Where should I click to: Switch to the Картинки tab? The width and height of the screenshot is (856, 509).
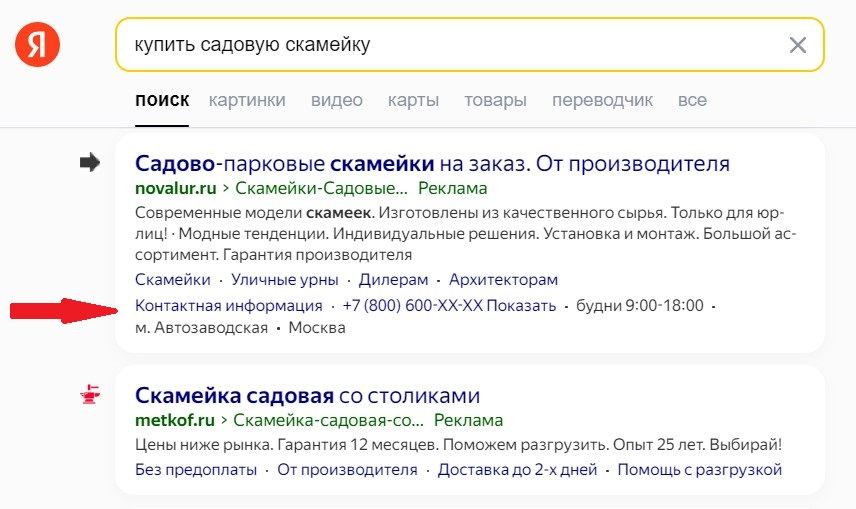(x=247, y=100)
